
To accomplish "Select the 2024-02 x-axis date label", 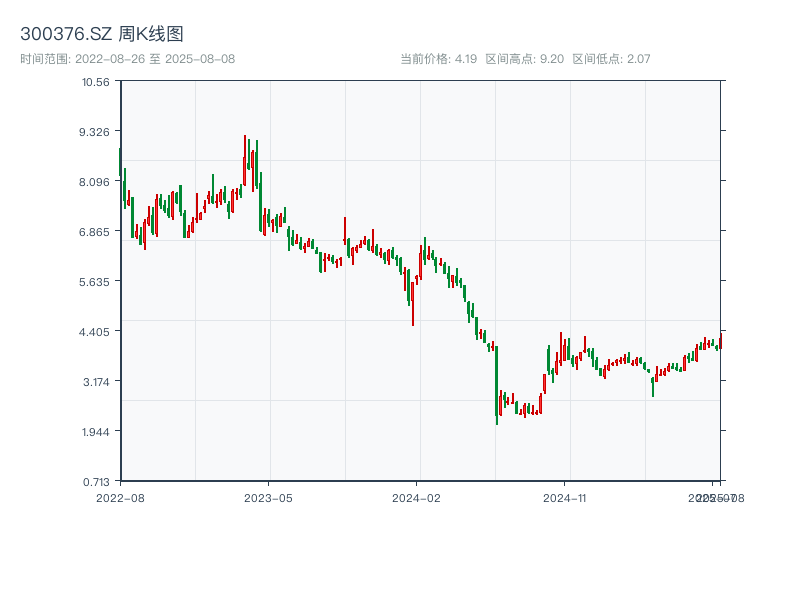I will [418, 497].
